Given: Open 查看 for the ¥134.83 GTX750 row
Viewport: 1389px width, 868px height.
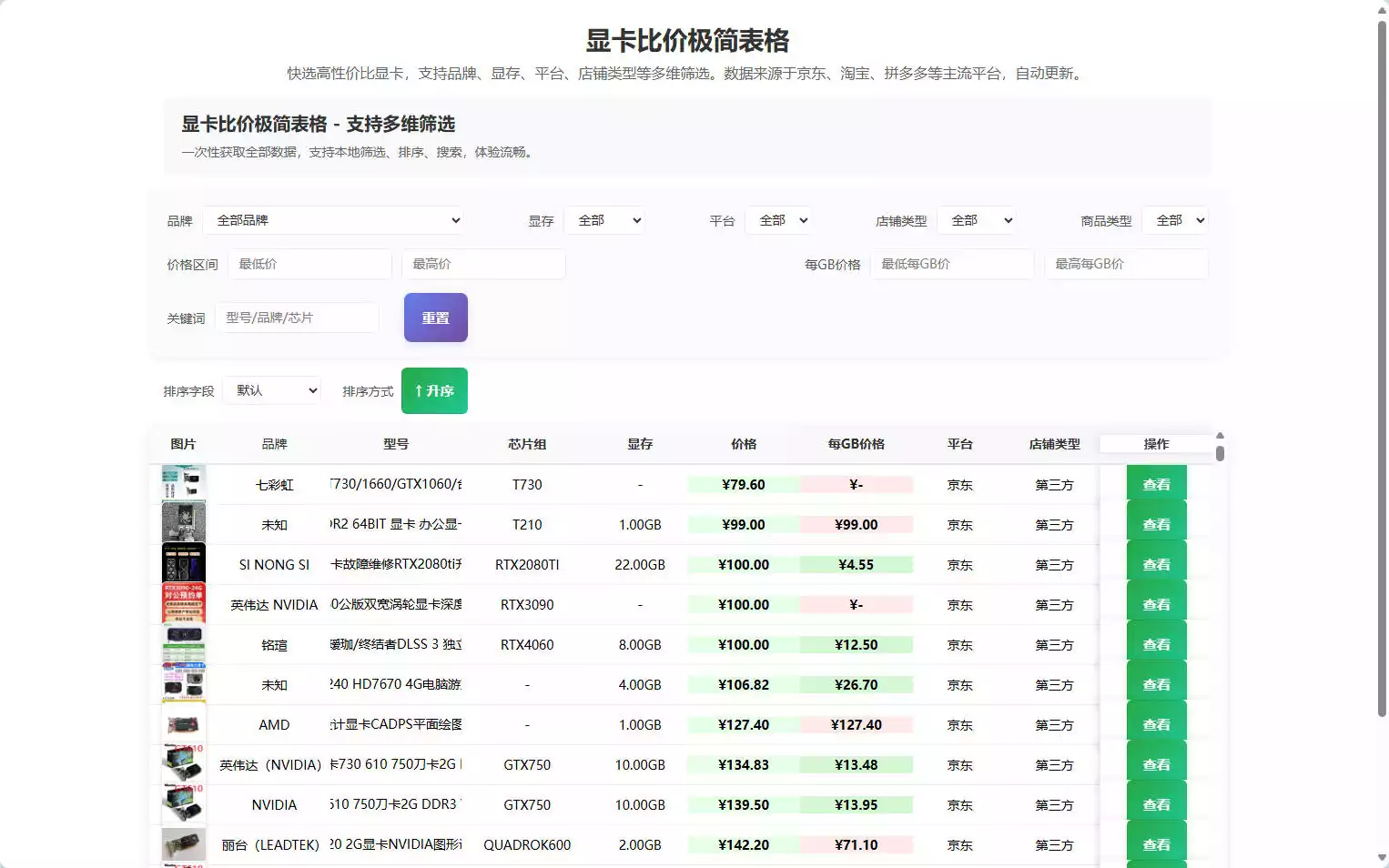Looking at the screenshot, I should click(1157, 765).
